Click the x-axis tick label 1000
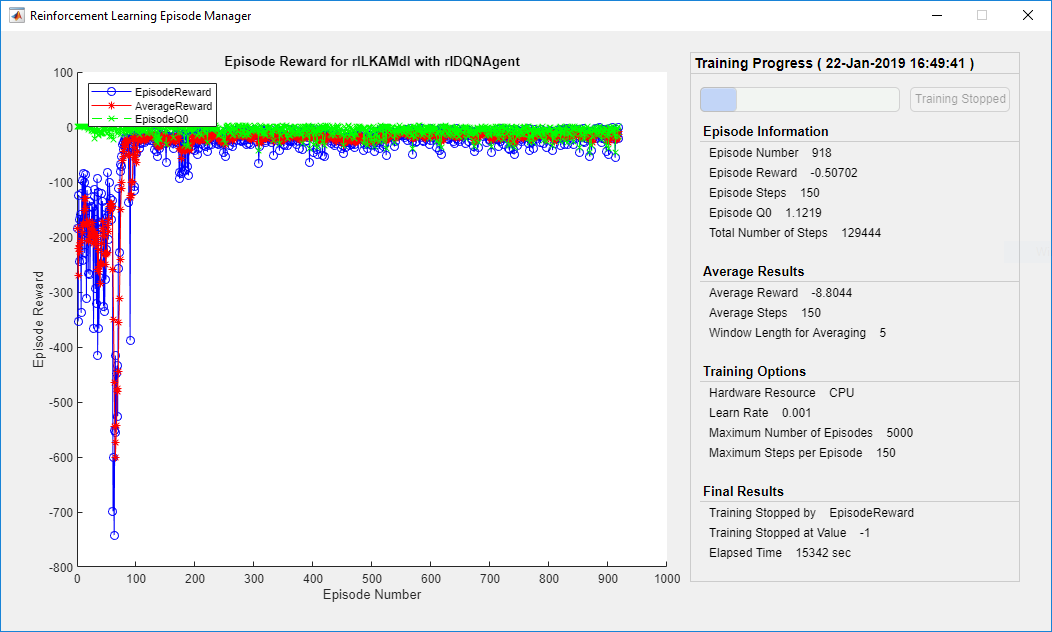 (x=667, y=578)
